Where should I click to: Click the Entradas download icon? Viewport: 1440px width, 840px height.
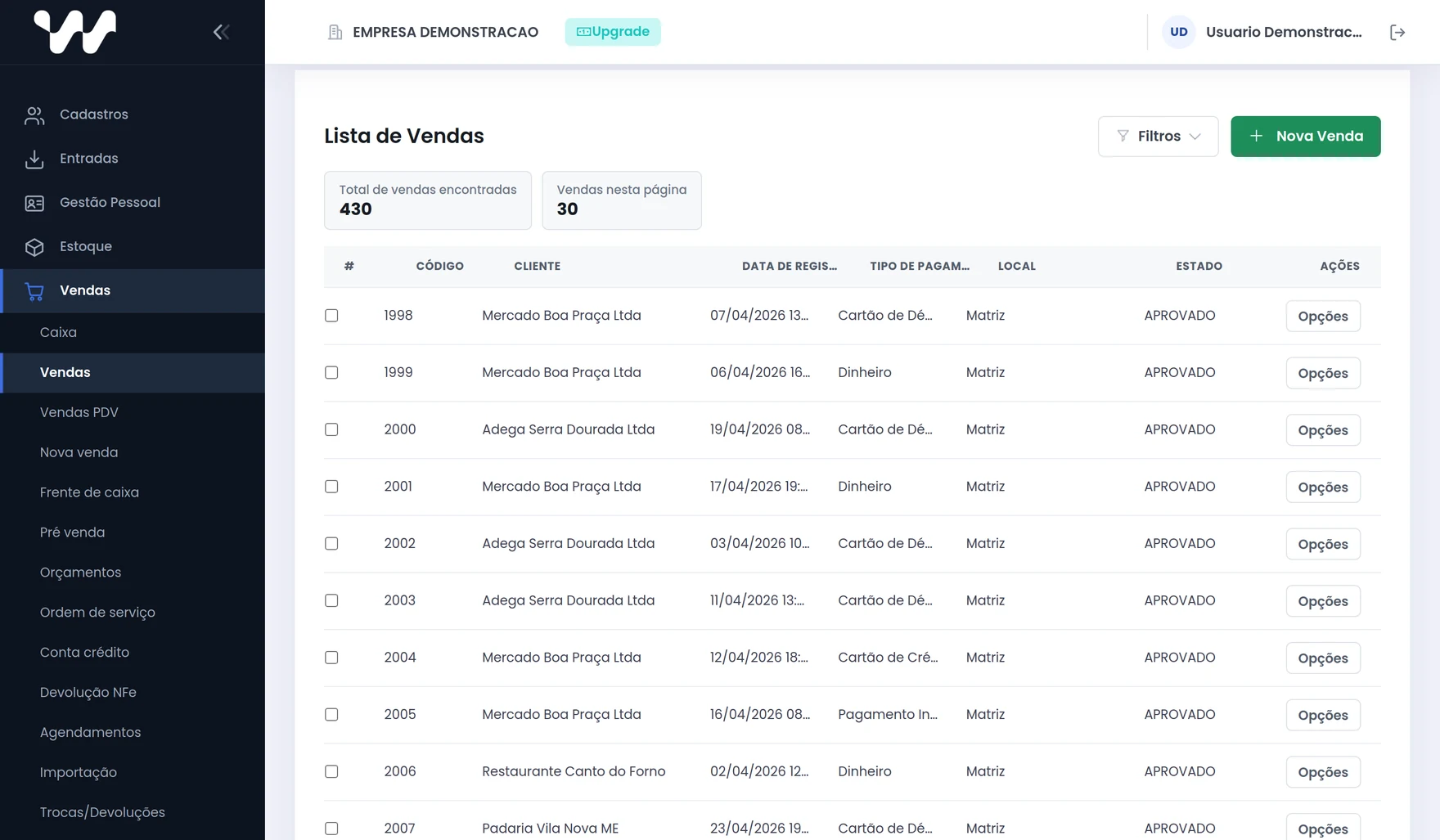point(34,159)
